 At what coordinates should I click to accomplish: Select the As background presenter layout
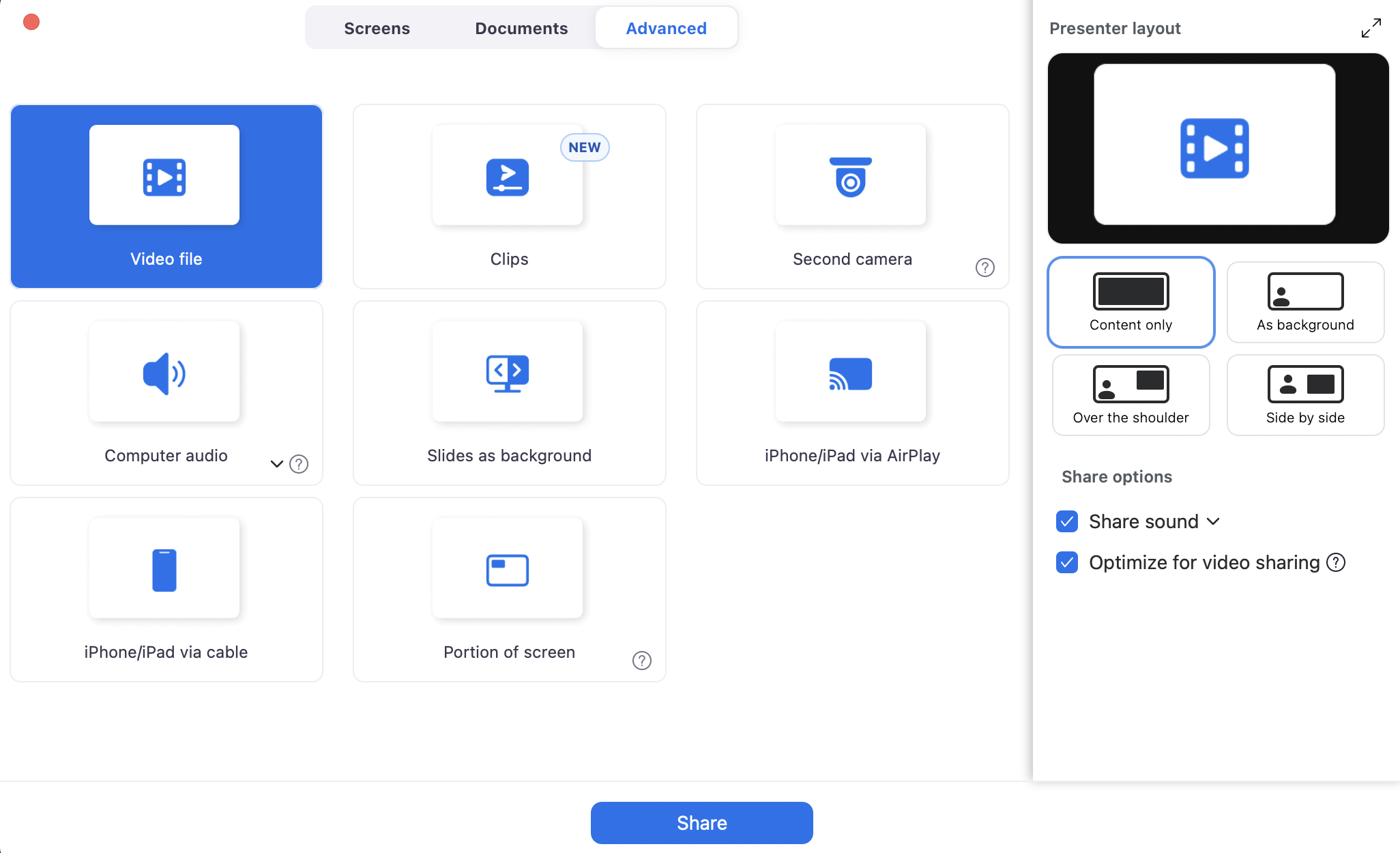tap(1305, 302)
